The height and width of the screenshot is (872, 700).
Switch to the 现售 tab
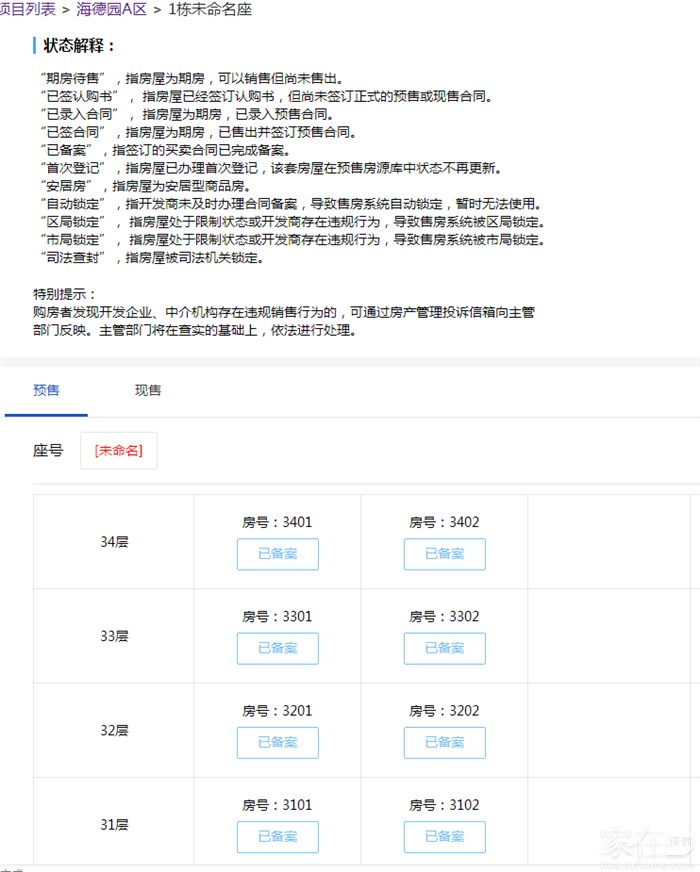pos(148,390)
